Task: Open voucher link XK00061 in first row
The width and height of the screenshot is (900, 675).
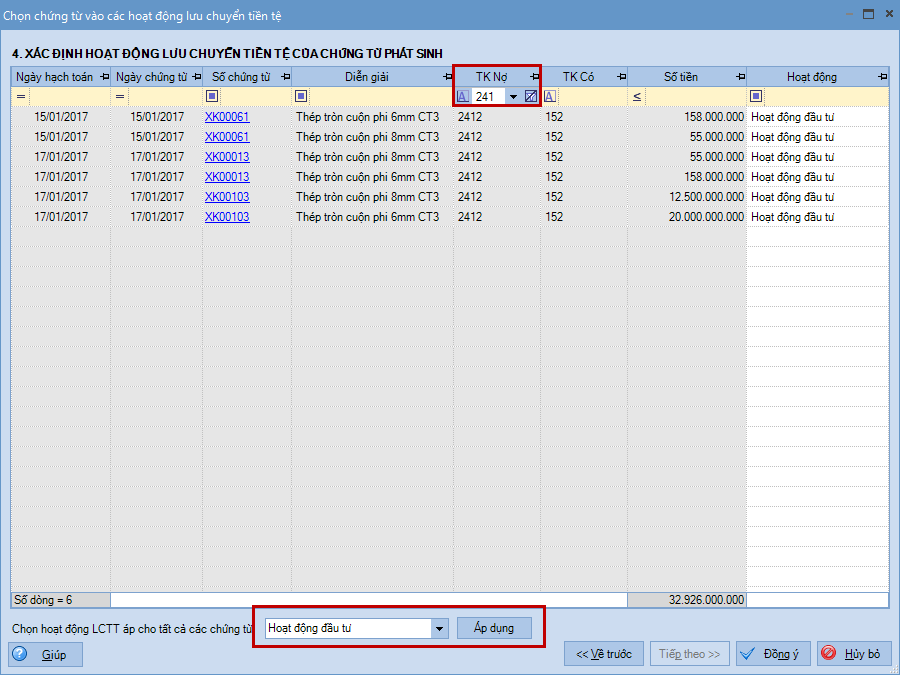Action: [x=227, y=117]
